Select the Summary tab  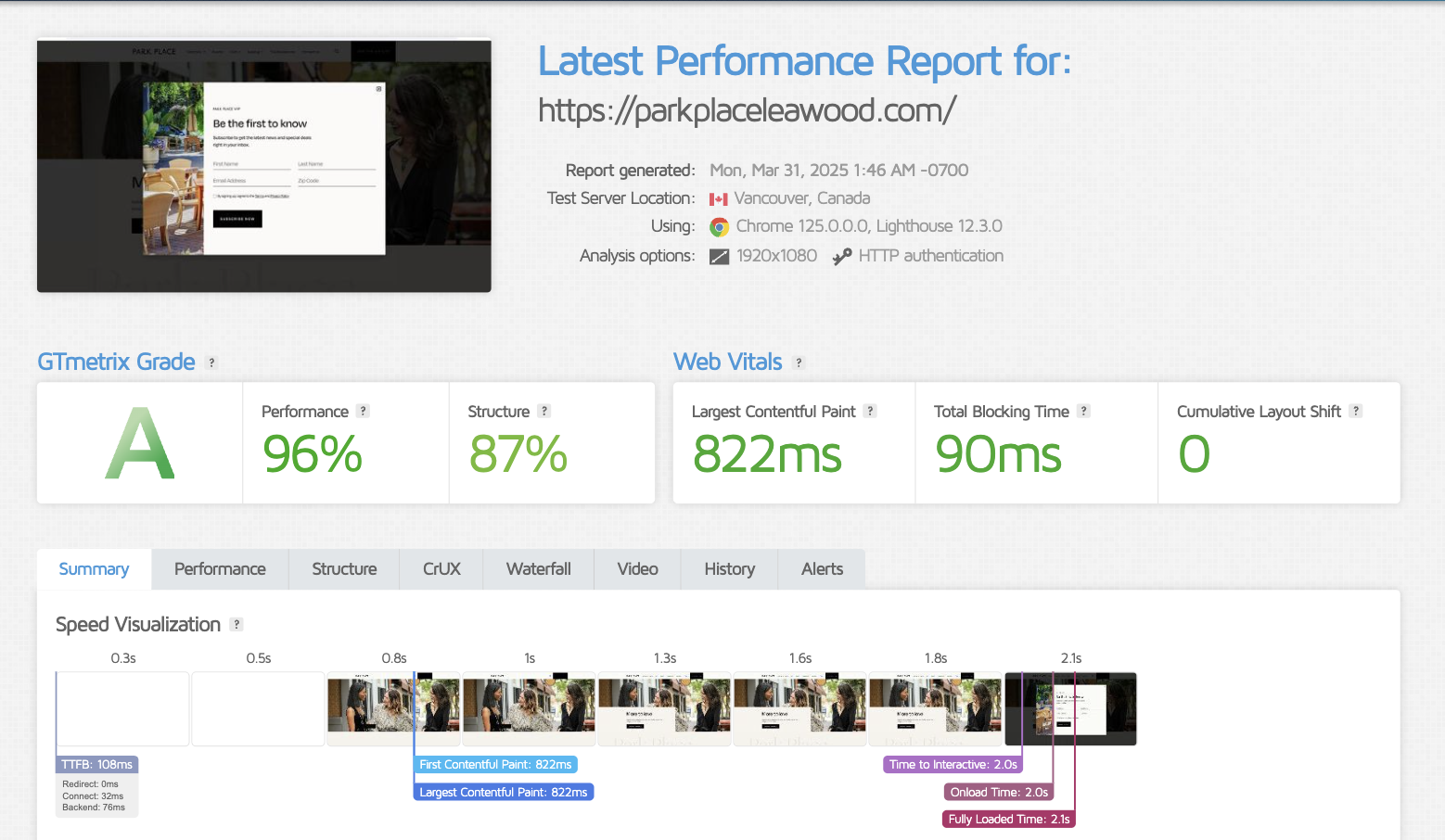coord(94,569)
